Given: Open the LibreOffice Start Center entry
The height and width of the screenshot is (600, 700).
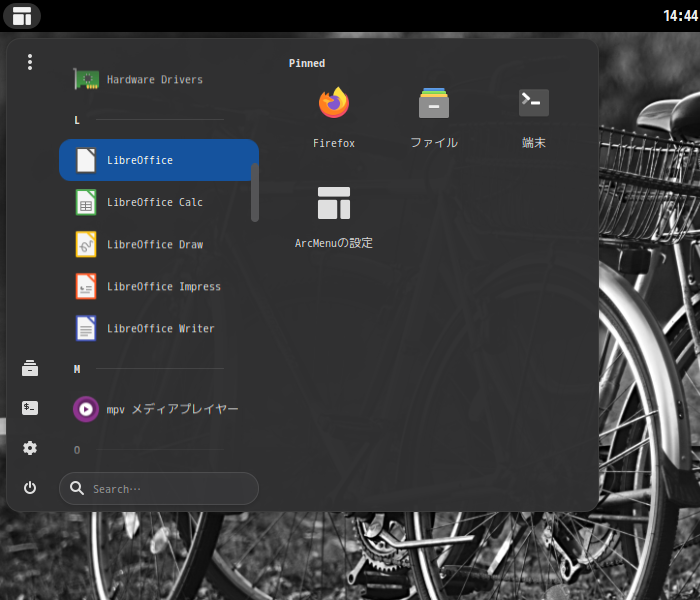Looking at the screenshot, I should click(158, 160).
